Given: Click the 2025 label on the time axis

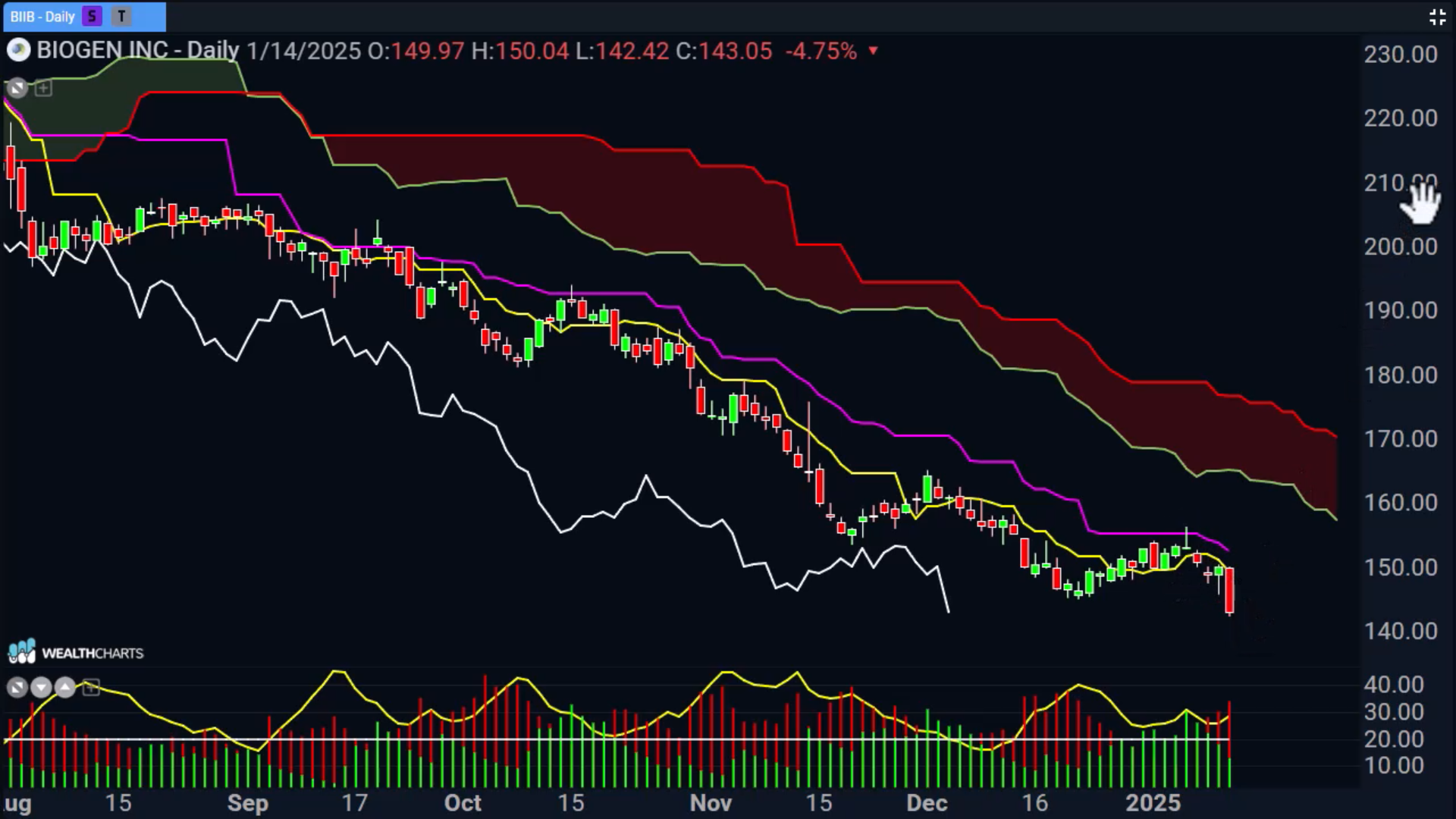Looking at the screenshot, I should coord(1153,803).
